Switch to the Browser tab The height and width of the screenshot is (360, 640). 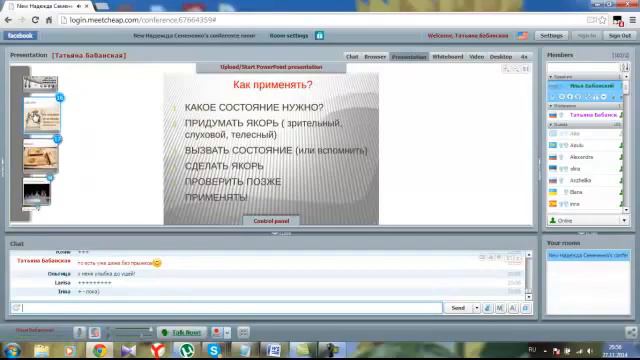click(375, 57)
